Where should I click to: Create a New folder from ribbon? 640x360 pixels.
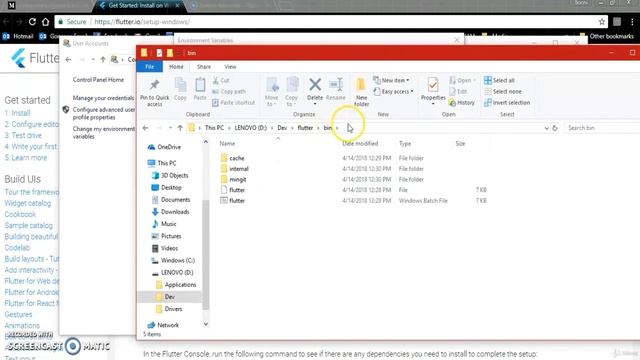coord(361,92)
